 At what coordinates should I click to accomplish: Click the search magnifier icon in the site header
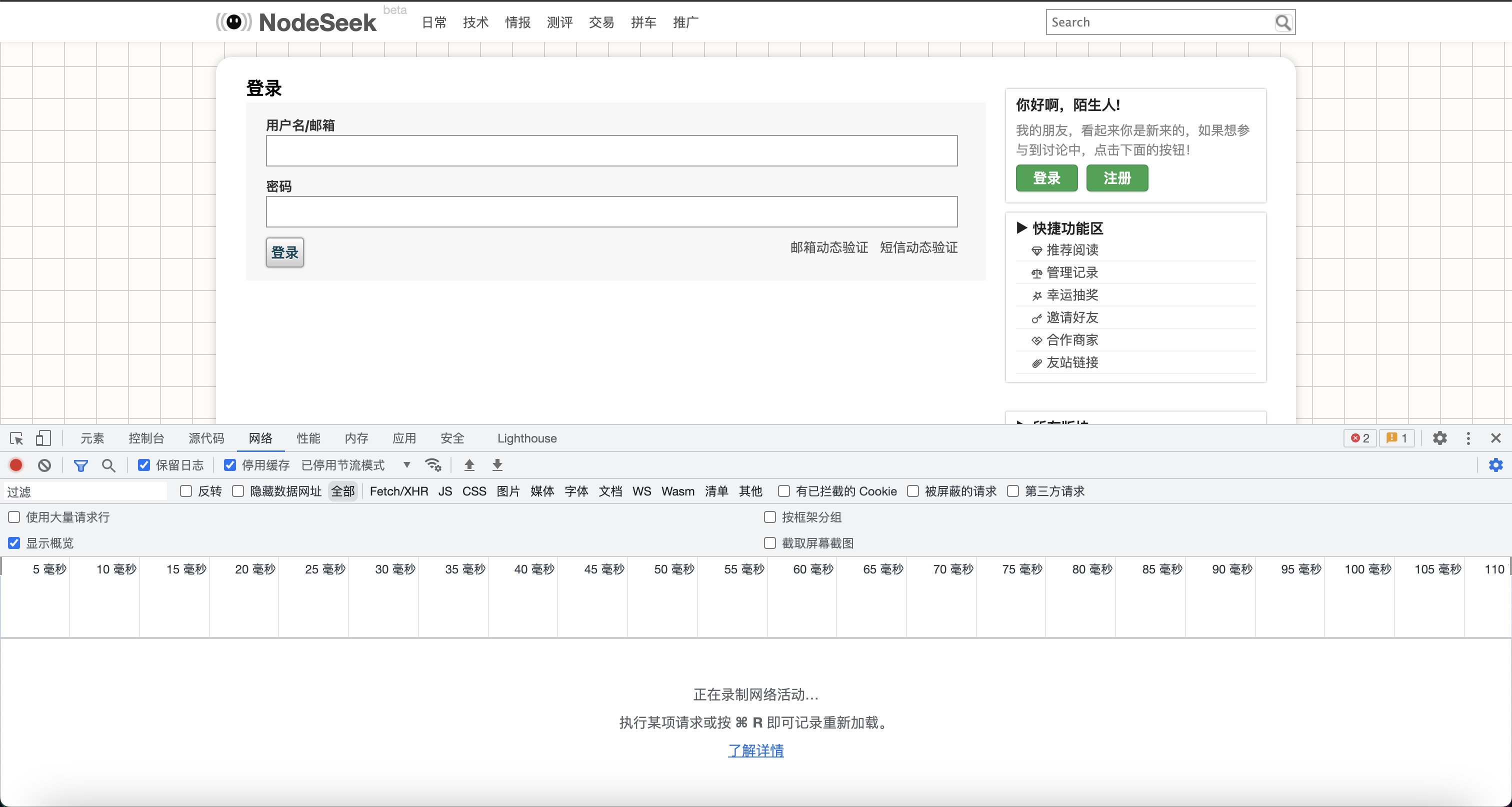[x=1283, y=22]
